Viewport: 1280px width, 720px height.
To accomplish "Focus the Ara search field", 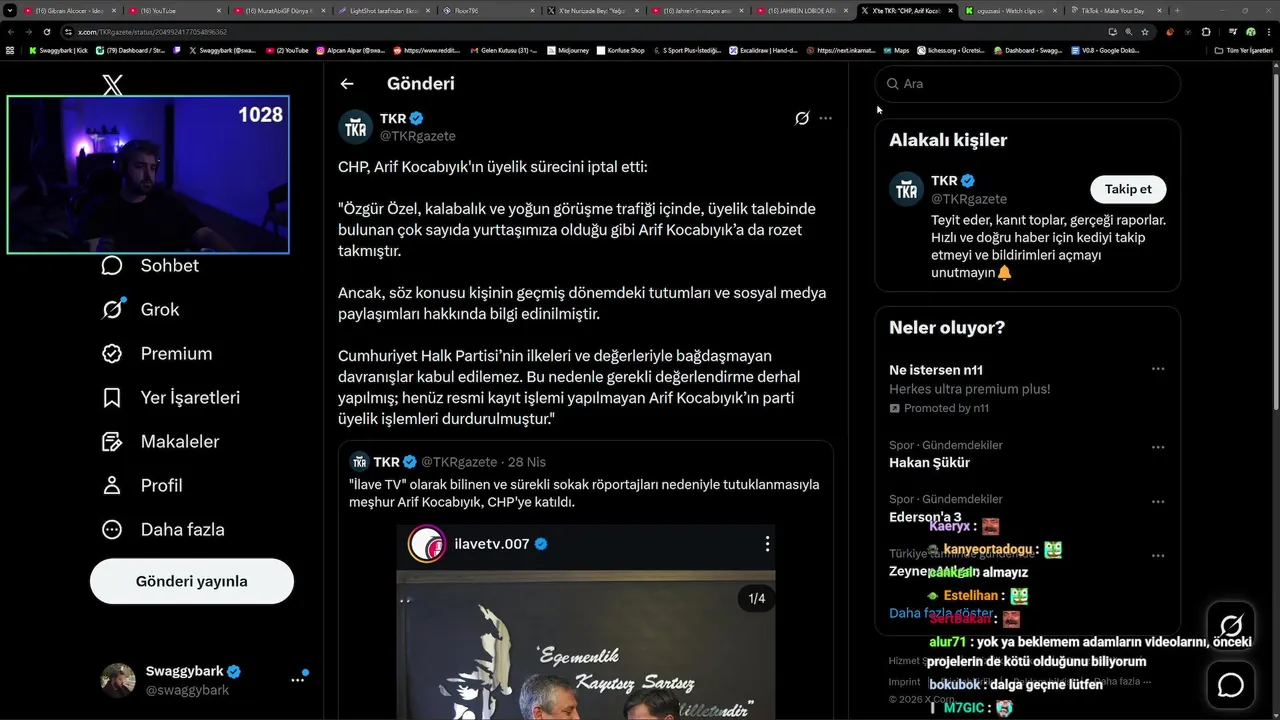I will tap(1028, 84).
